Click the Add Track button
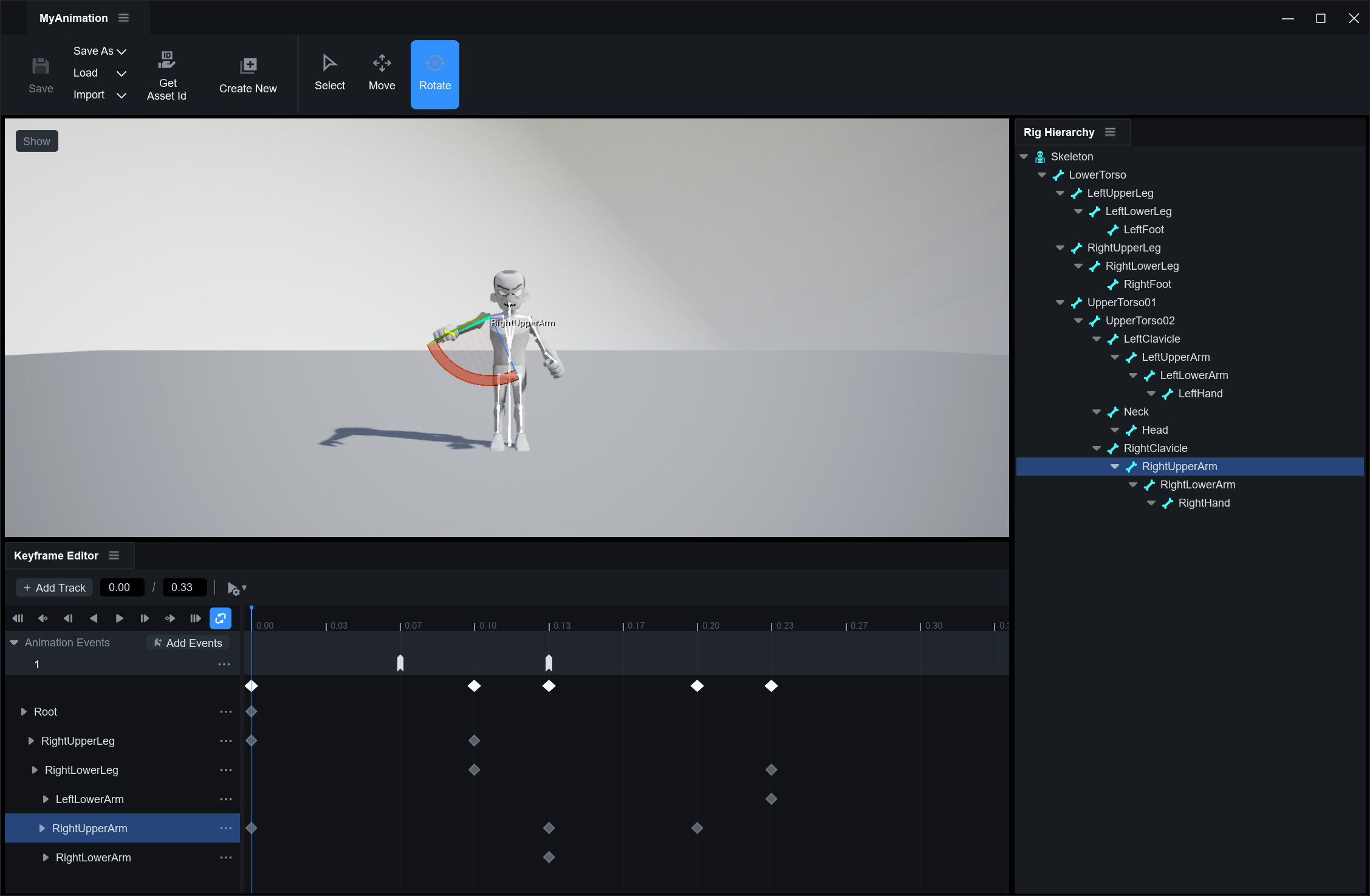This screenshot has width=1370, height=896. point(54,587)
